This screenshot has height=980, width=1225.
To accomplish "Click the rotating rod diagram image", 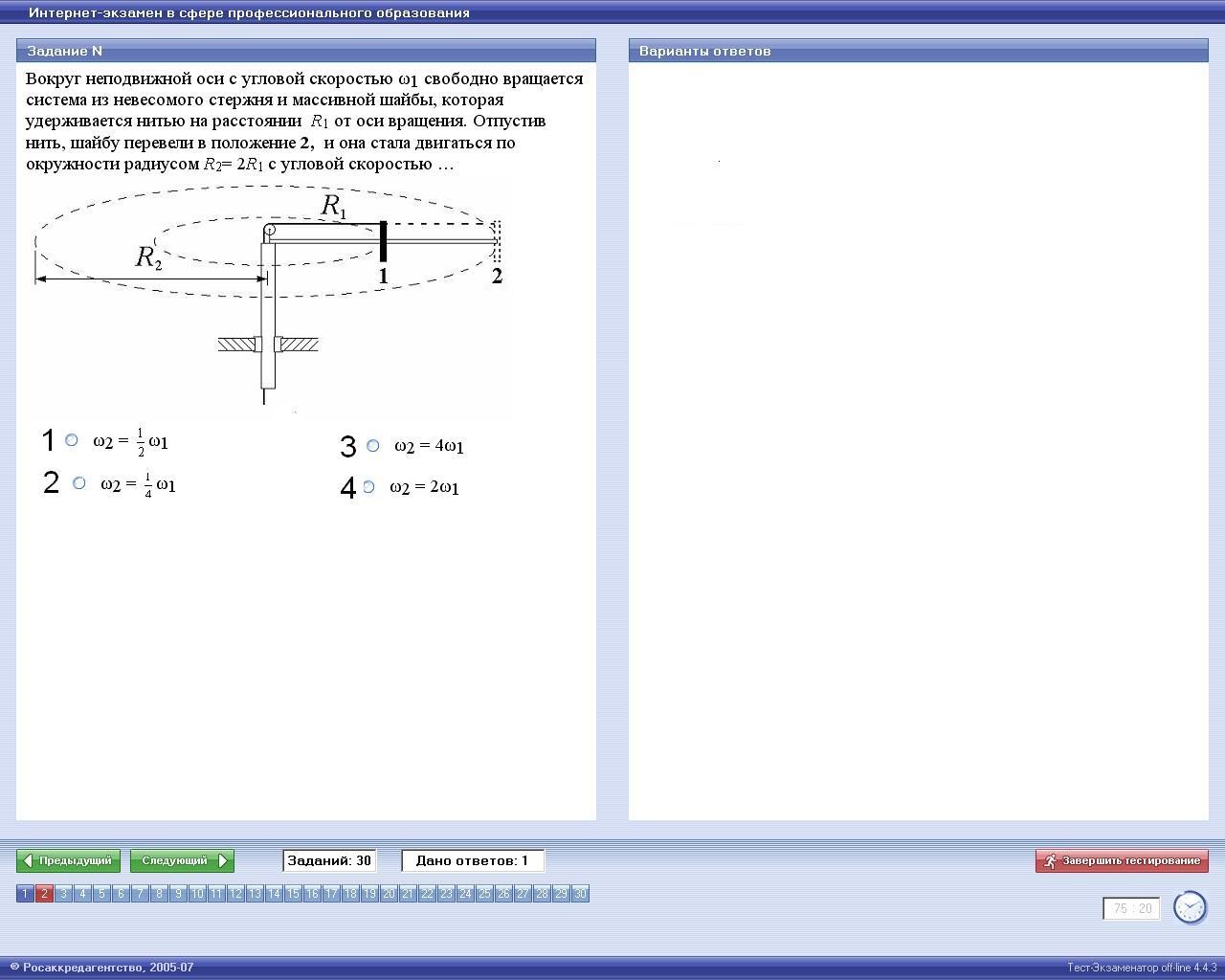I will 269,297.
